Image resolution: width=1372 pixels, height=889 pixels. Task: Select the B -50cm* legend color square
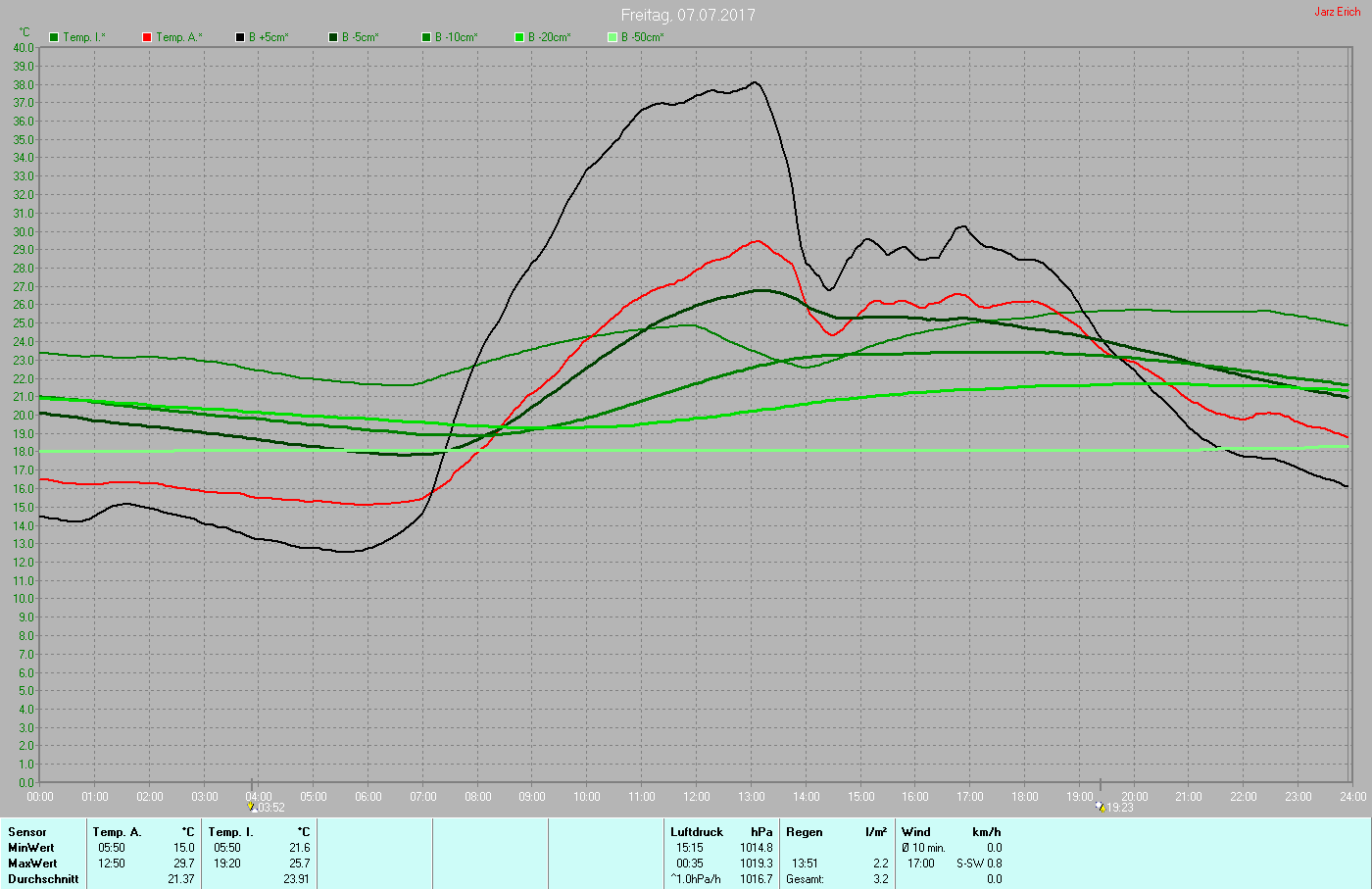click(612, 37)
